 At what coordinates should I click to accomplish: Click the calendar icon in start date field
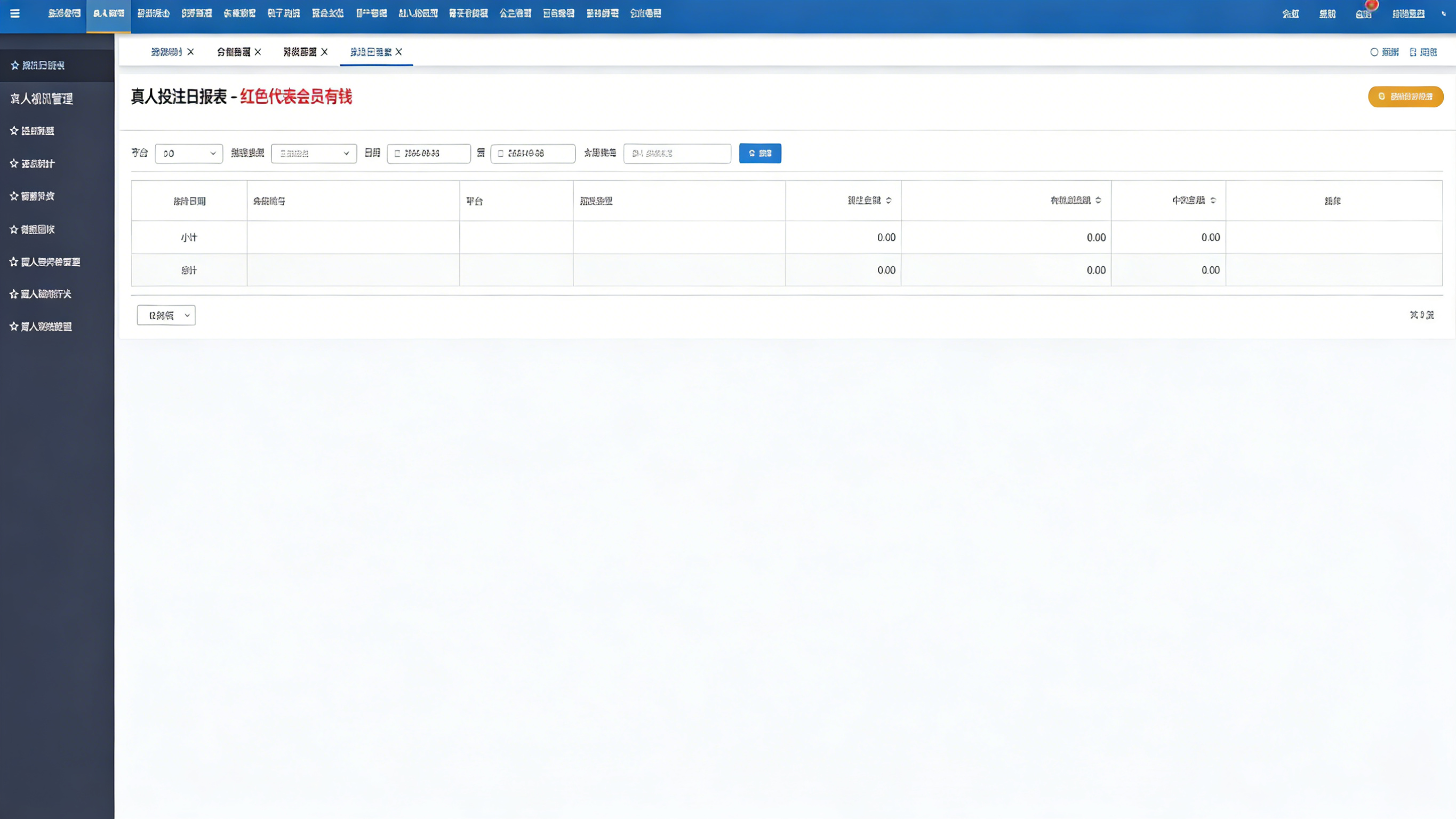(397, 154)
